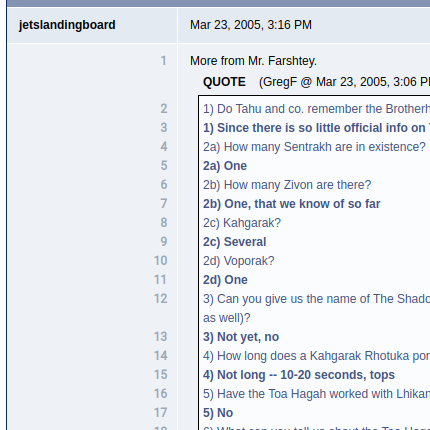The height and width of the screenshot is (430, 430).
Task: Select the answer 'One, that we know of so far'
Action: click(302, 204)
